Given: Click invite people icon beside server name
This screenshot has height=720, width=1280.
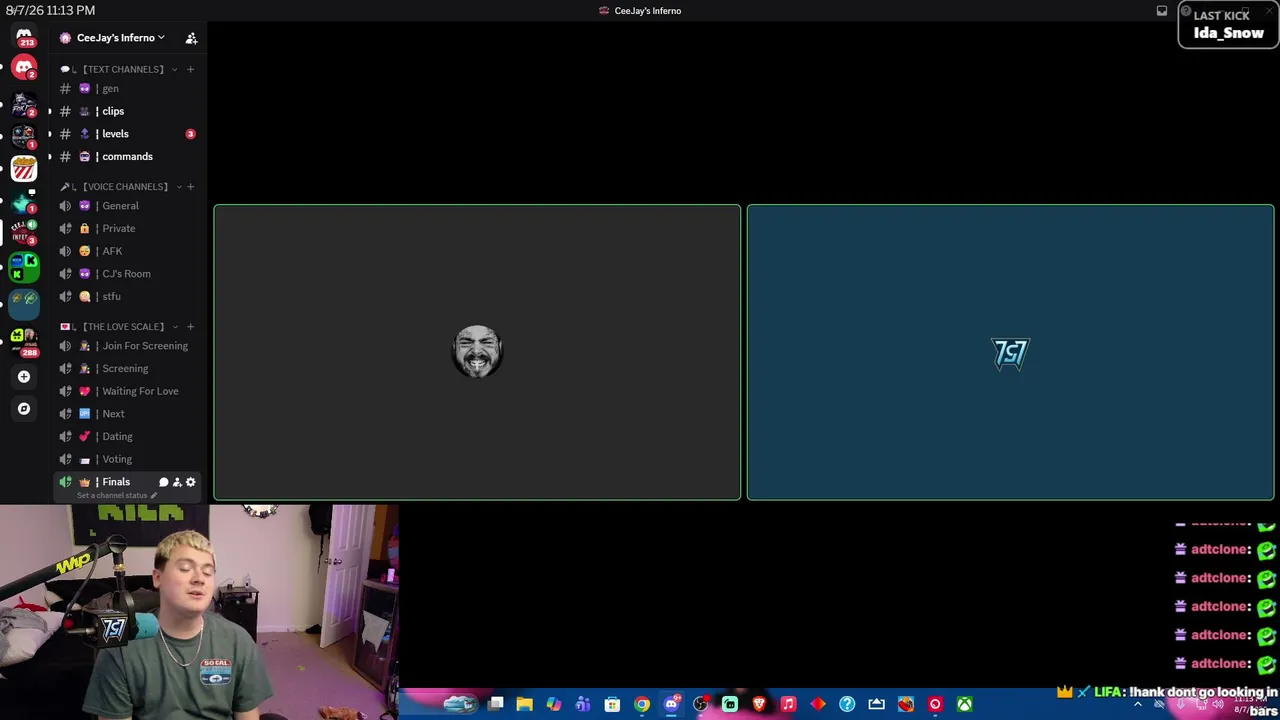Looking at the screenshot, I should coord(191,38).
